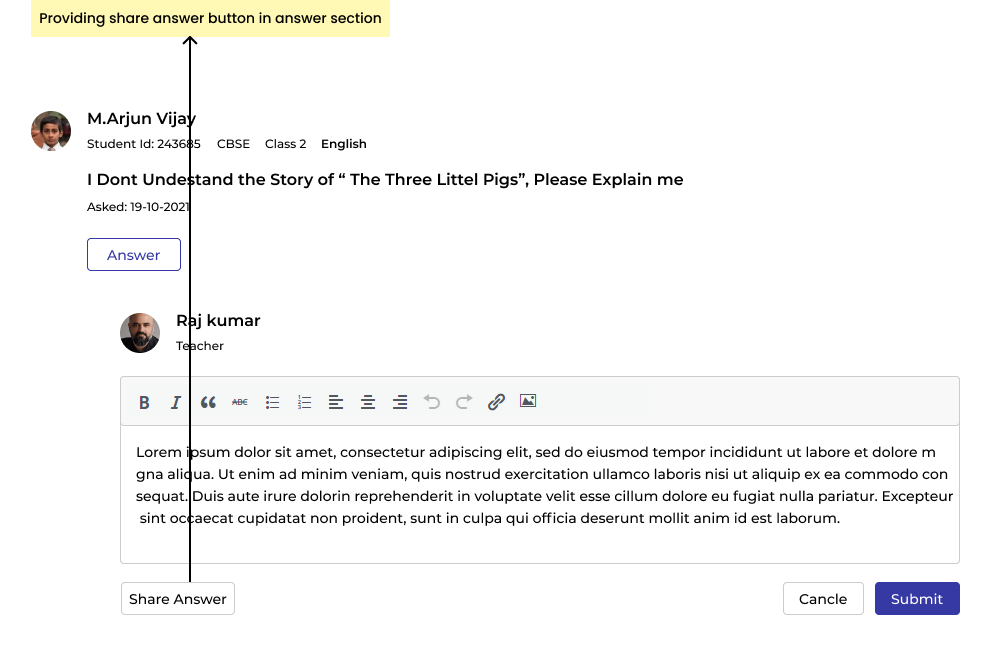Align text to the left
Viewport: 992px width, 650px height.
[336, 402]
